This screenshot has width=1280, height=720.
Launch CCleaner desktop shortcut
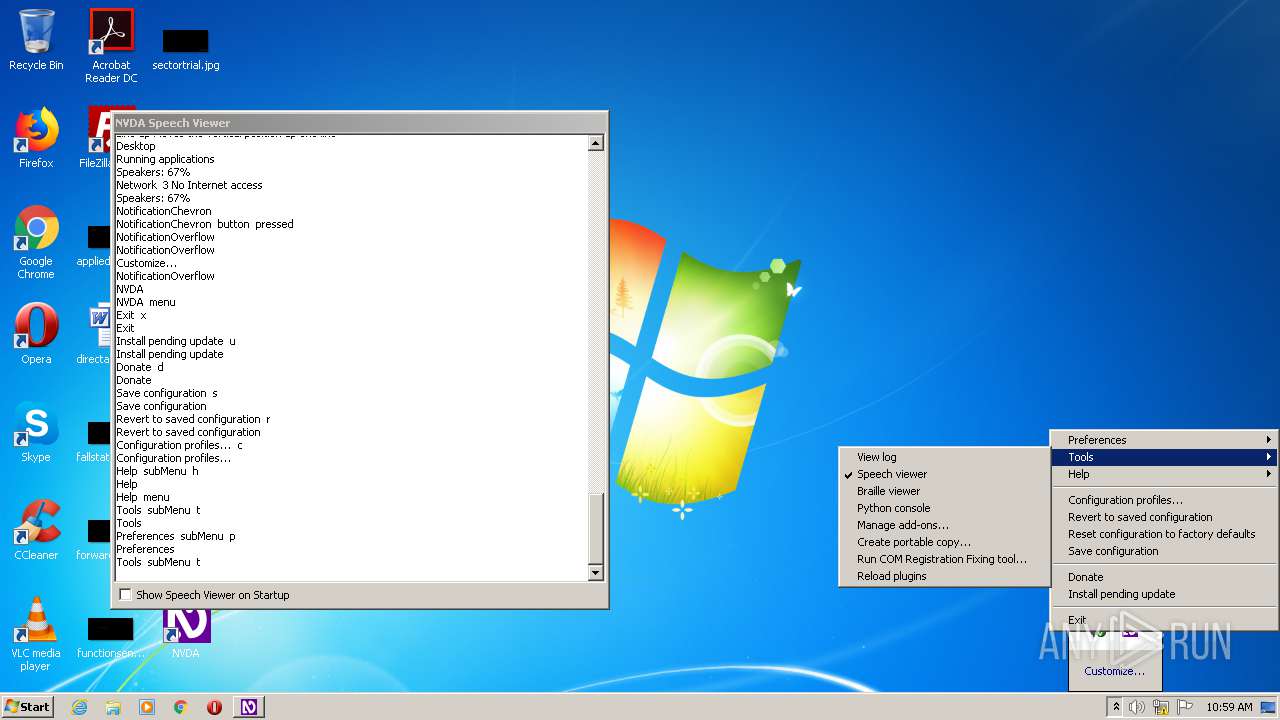[36, 530]
